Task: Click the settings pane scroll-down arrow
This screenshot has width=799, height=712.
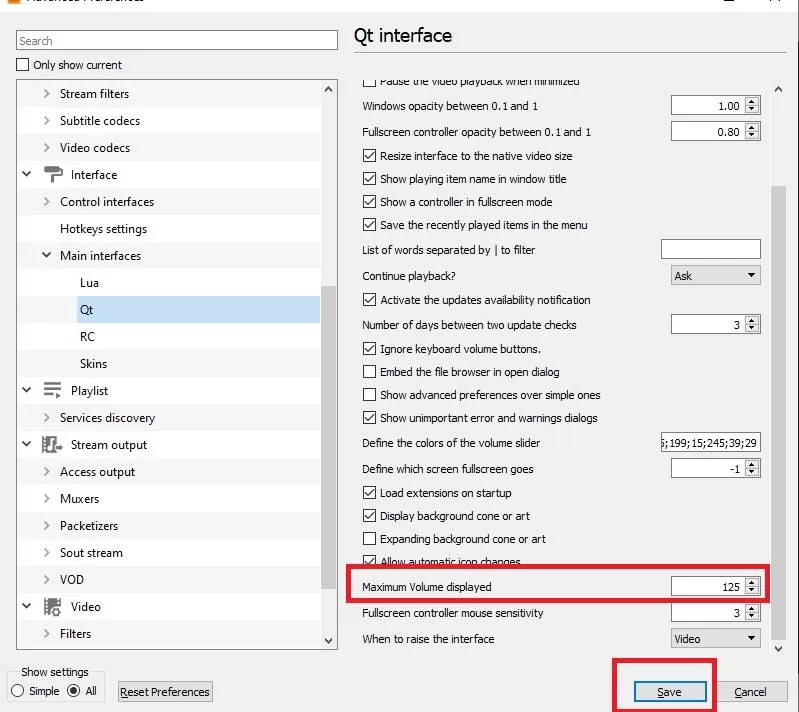Action: (778, 648)
